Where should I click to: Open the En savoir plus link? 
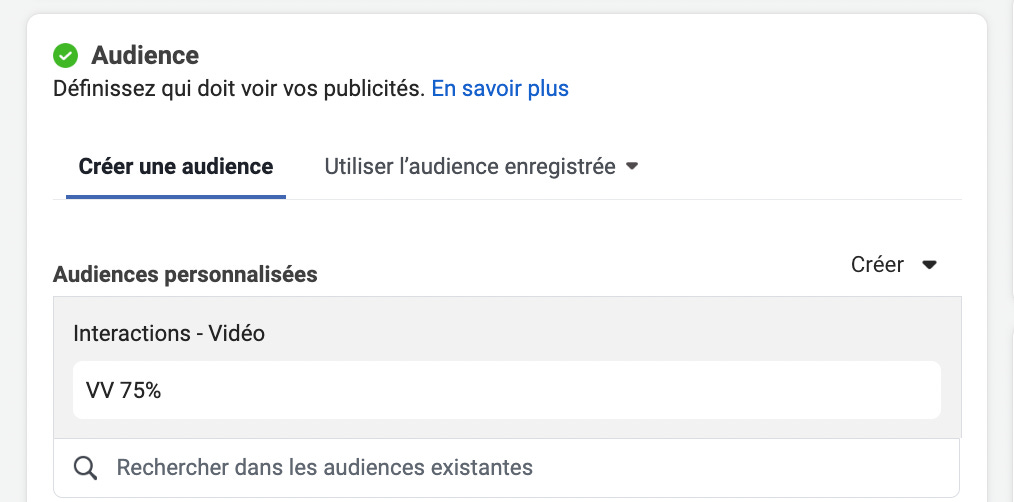click(x=500, y=88)
